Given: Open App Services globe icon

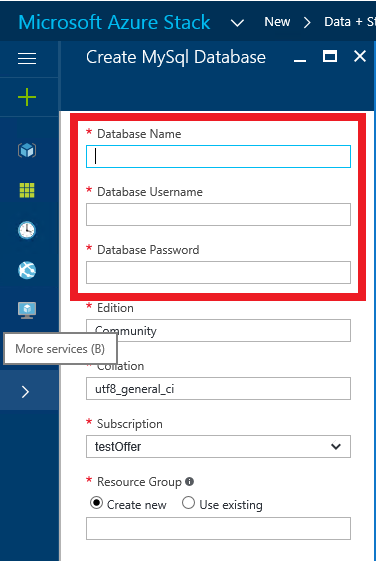Looking at the screenshot, I should coord(27,270).
